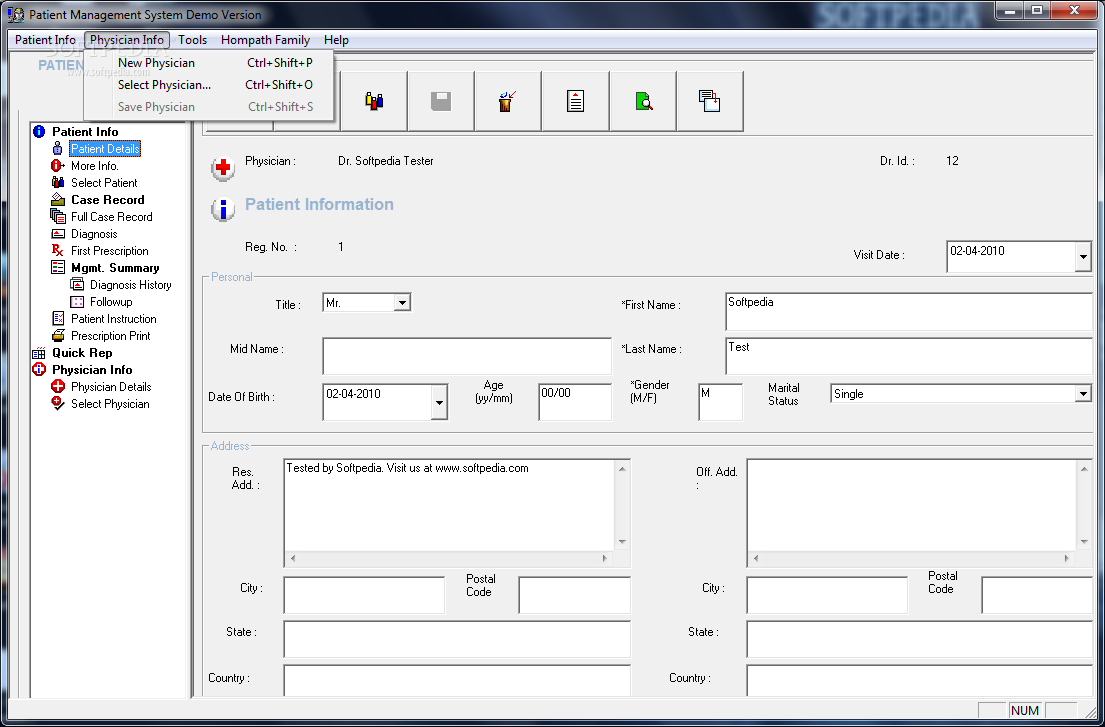Click the Off. Add. scroll-left arrow

coord(756,559)
